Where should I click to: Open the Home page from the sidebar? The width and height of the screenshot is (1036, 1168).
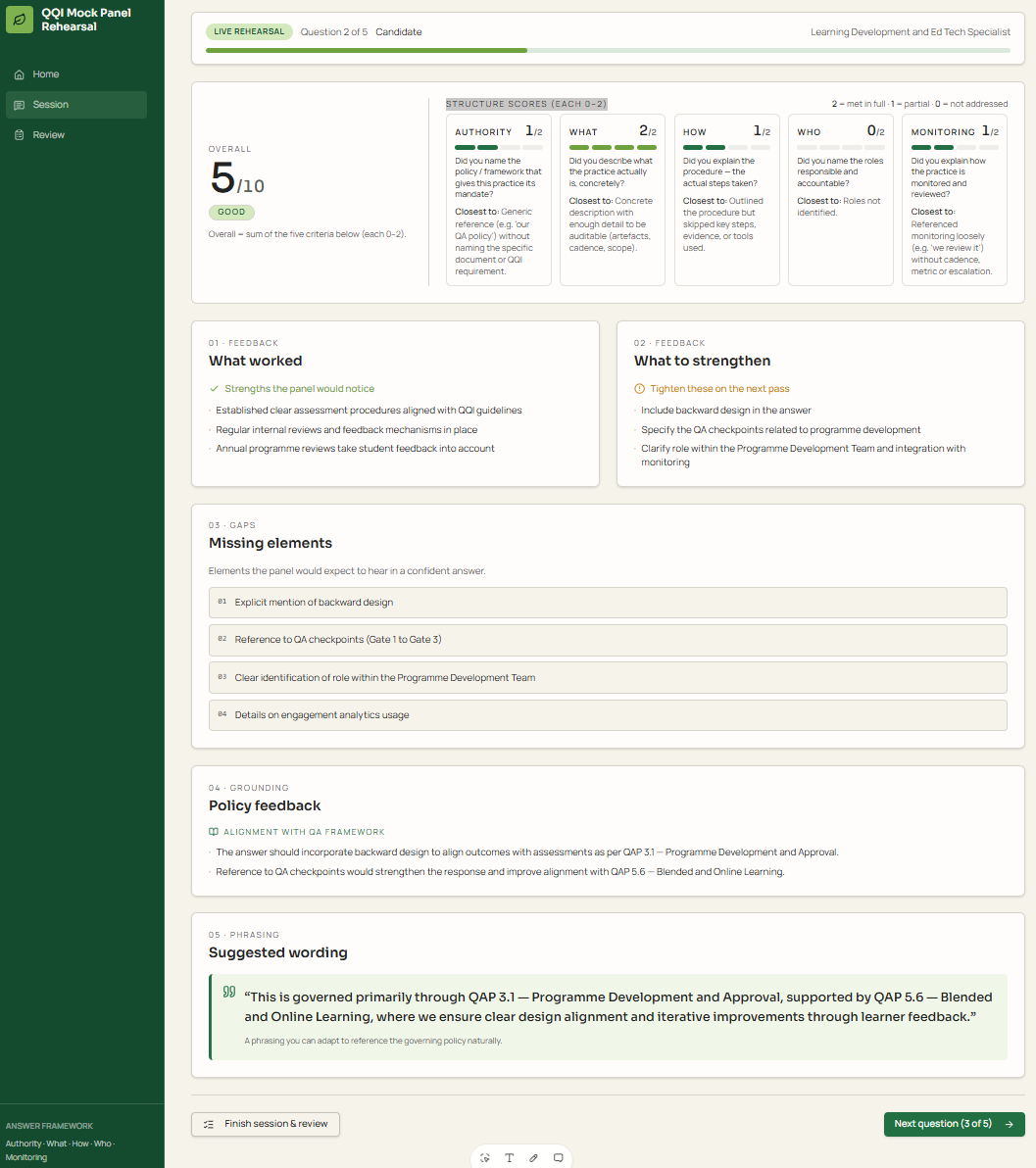pyautogui.click(x=76, y=74)
